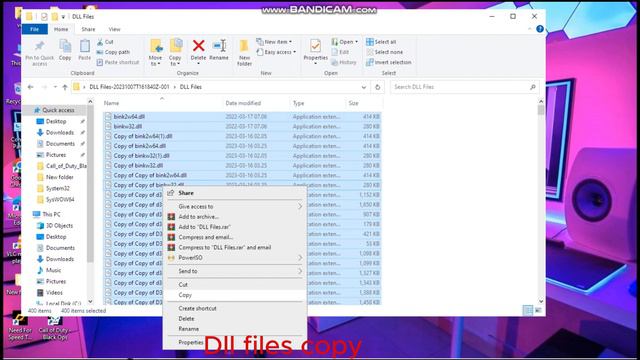Expand Give access to submenu

pos(235,207)
